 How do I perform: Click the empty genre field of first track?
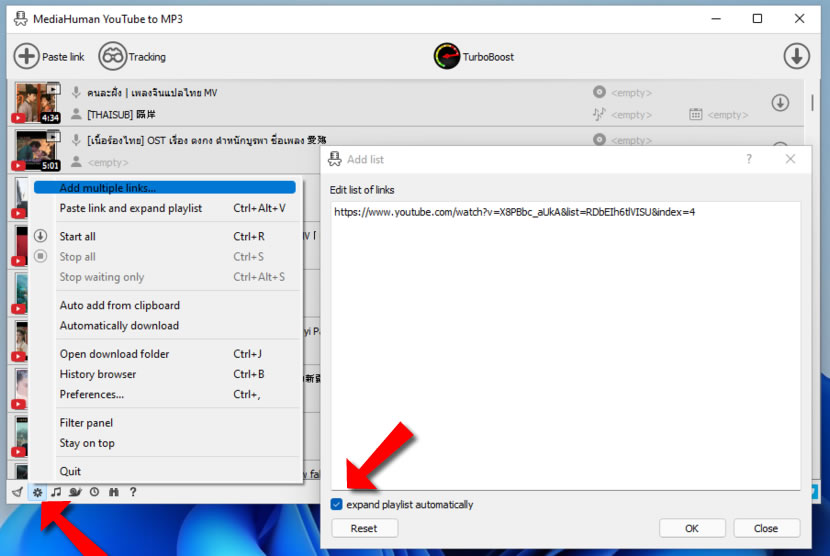pyautogui.click(x=631, y=114)
